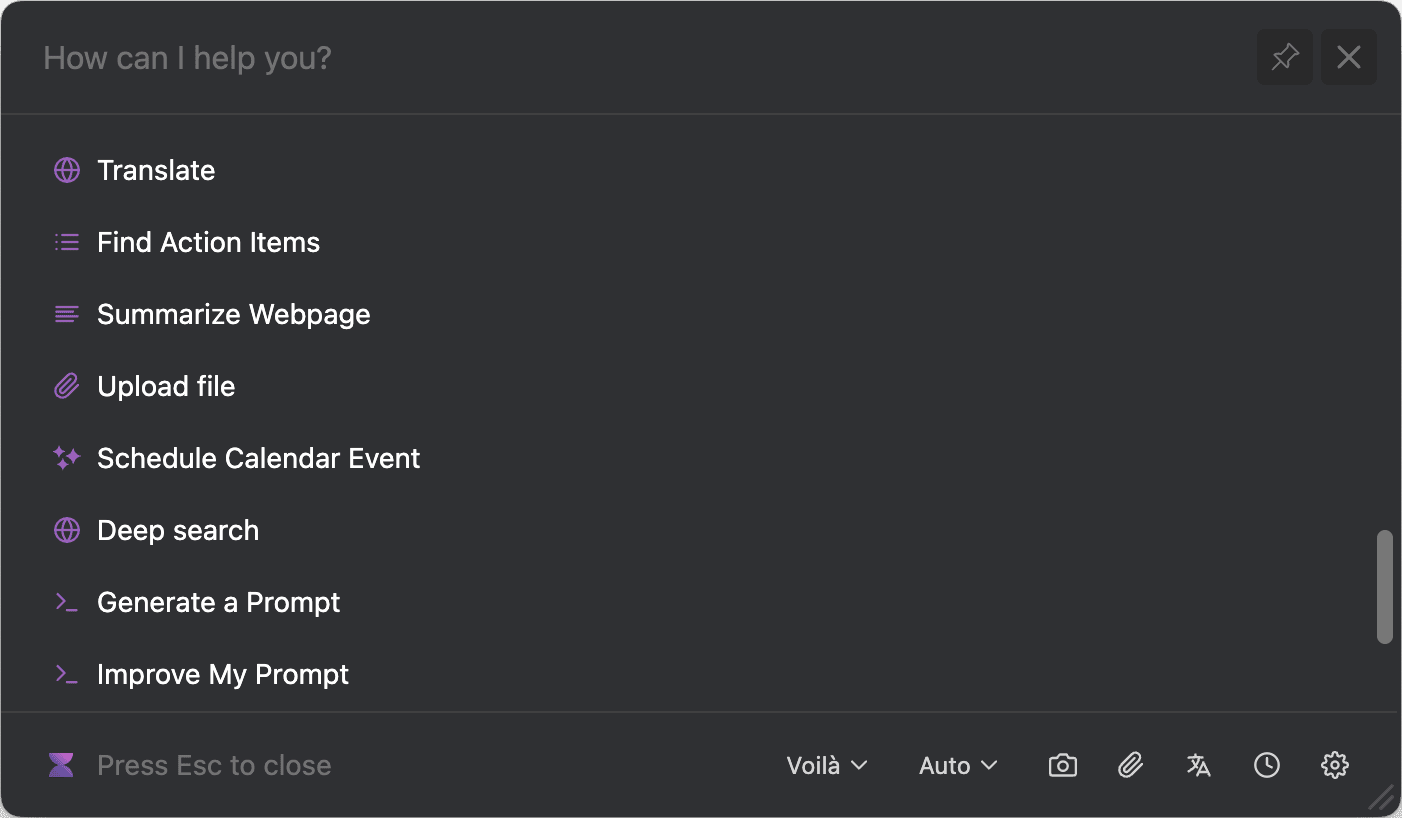Open the Voilà model dropdown
1402x818 pixels.
pos(827,765)
